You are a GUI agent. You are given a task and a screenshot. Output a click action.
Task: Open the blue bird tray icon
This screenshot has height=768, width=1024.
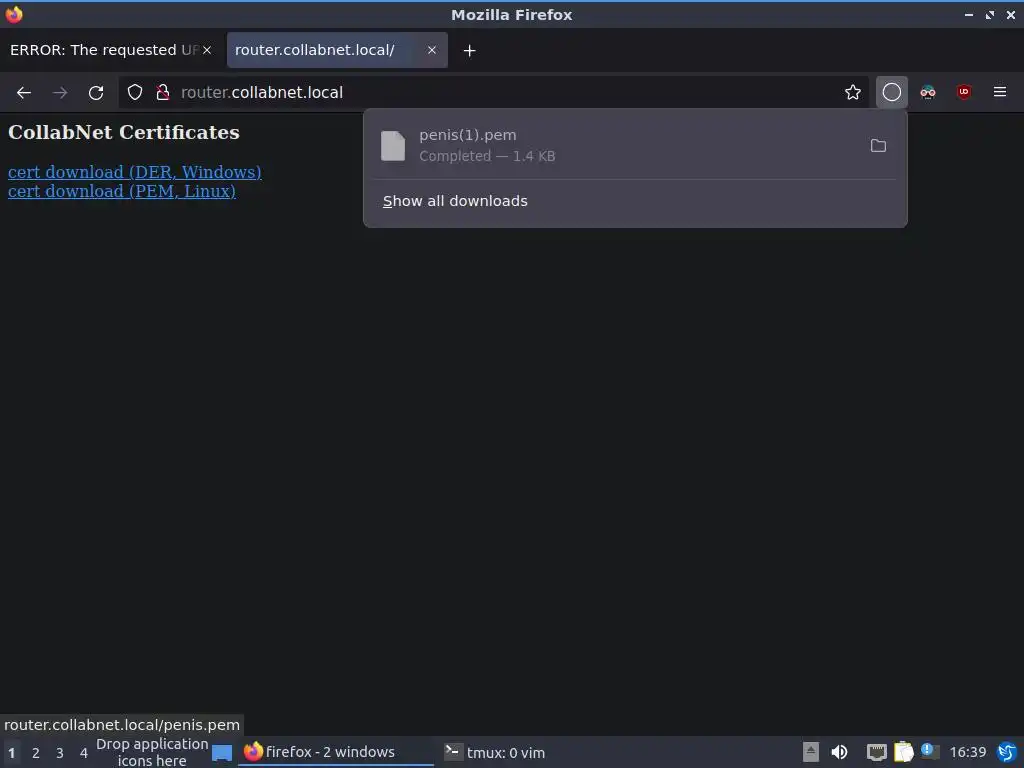(x=1006, y=752)
